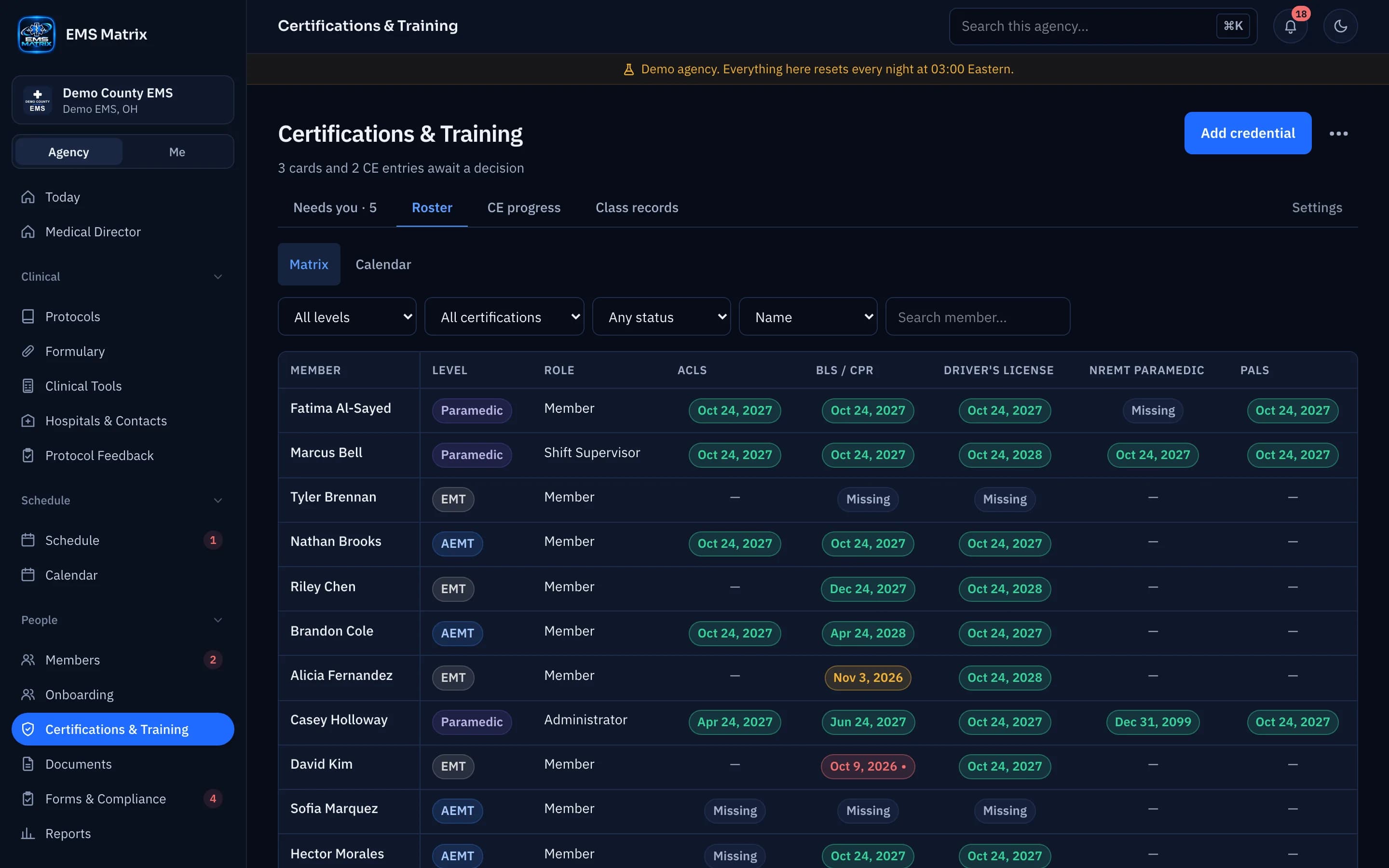
Task: Switch to the Agency view toggle
Action: click(68, 152)
